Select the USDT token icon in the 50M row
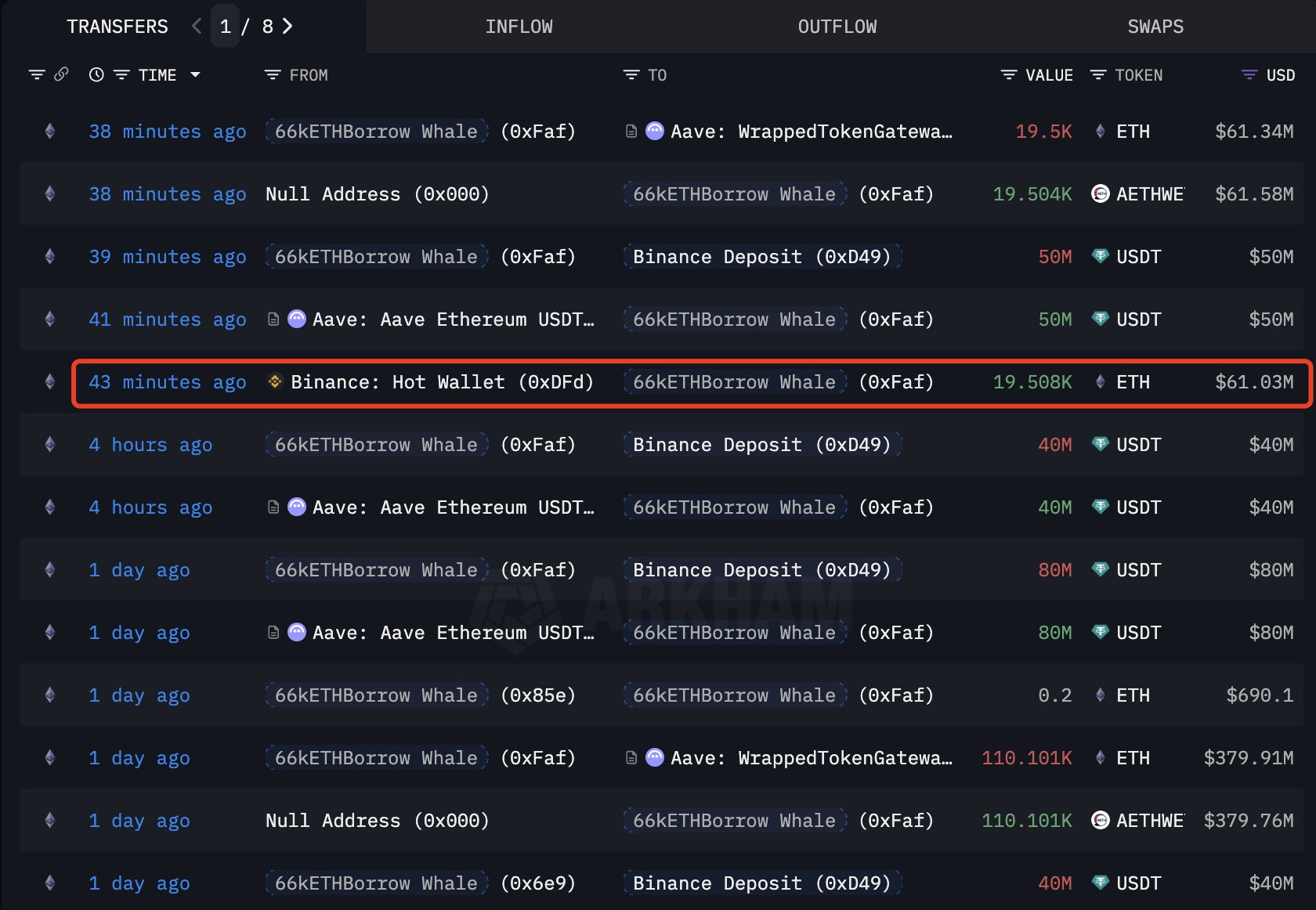This screenshot has height=910, width=1316. coord(1101,256)
